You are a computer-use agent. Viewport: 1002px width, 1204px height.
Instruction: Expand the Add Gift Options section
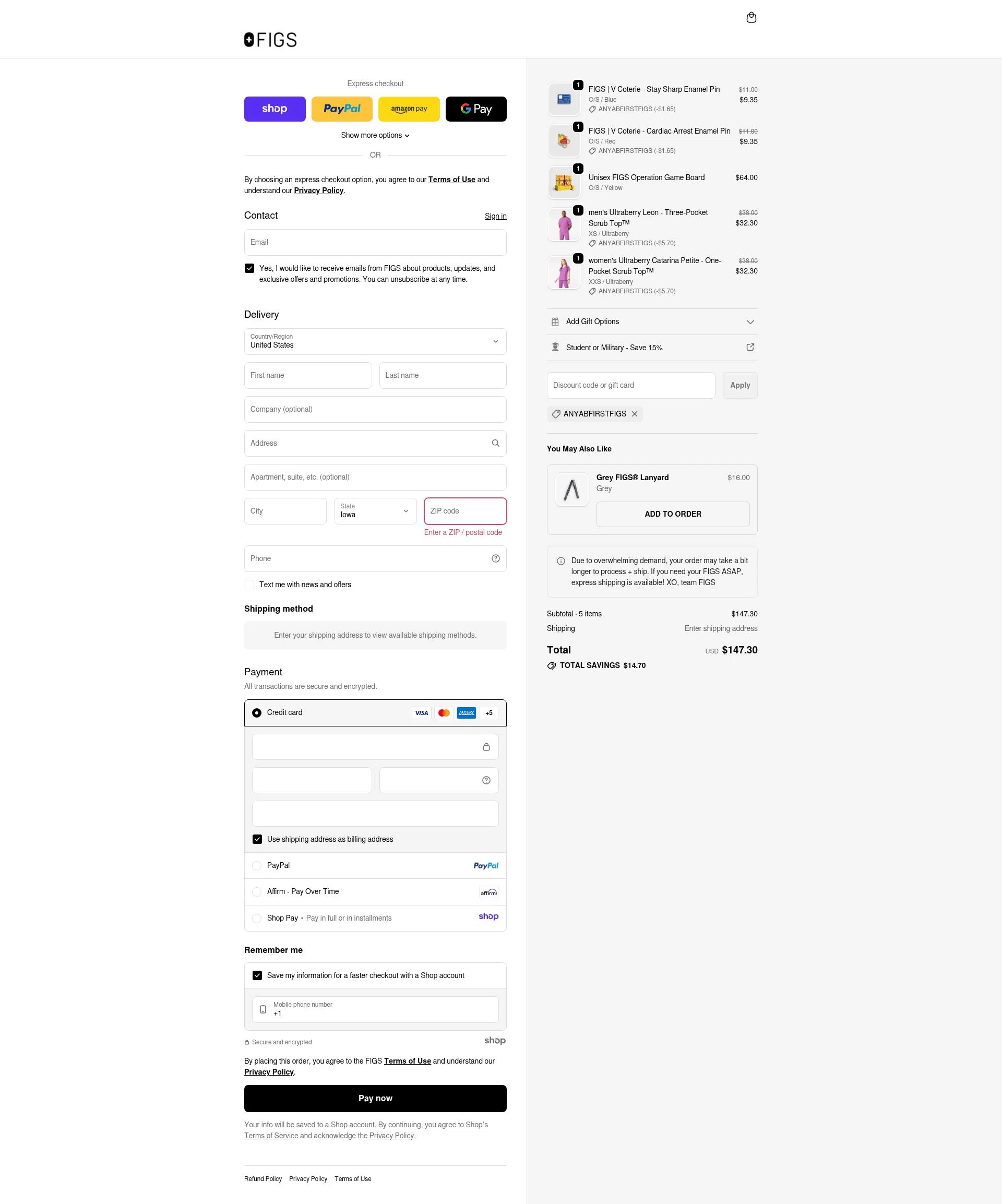(x=652, y=321)
